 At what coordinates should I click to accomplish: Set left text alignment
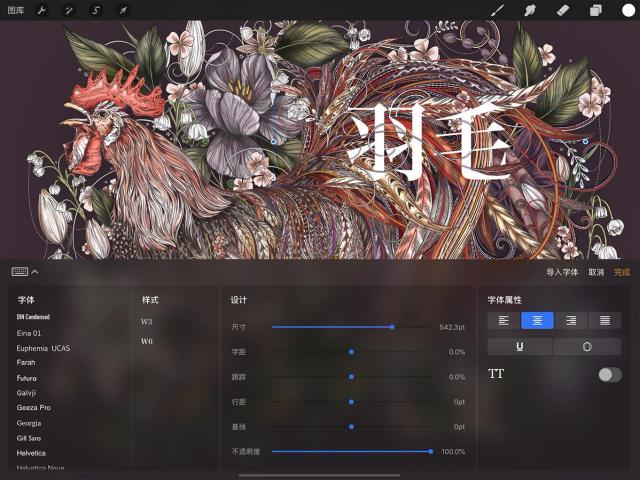click(504, 321)
